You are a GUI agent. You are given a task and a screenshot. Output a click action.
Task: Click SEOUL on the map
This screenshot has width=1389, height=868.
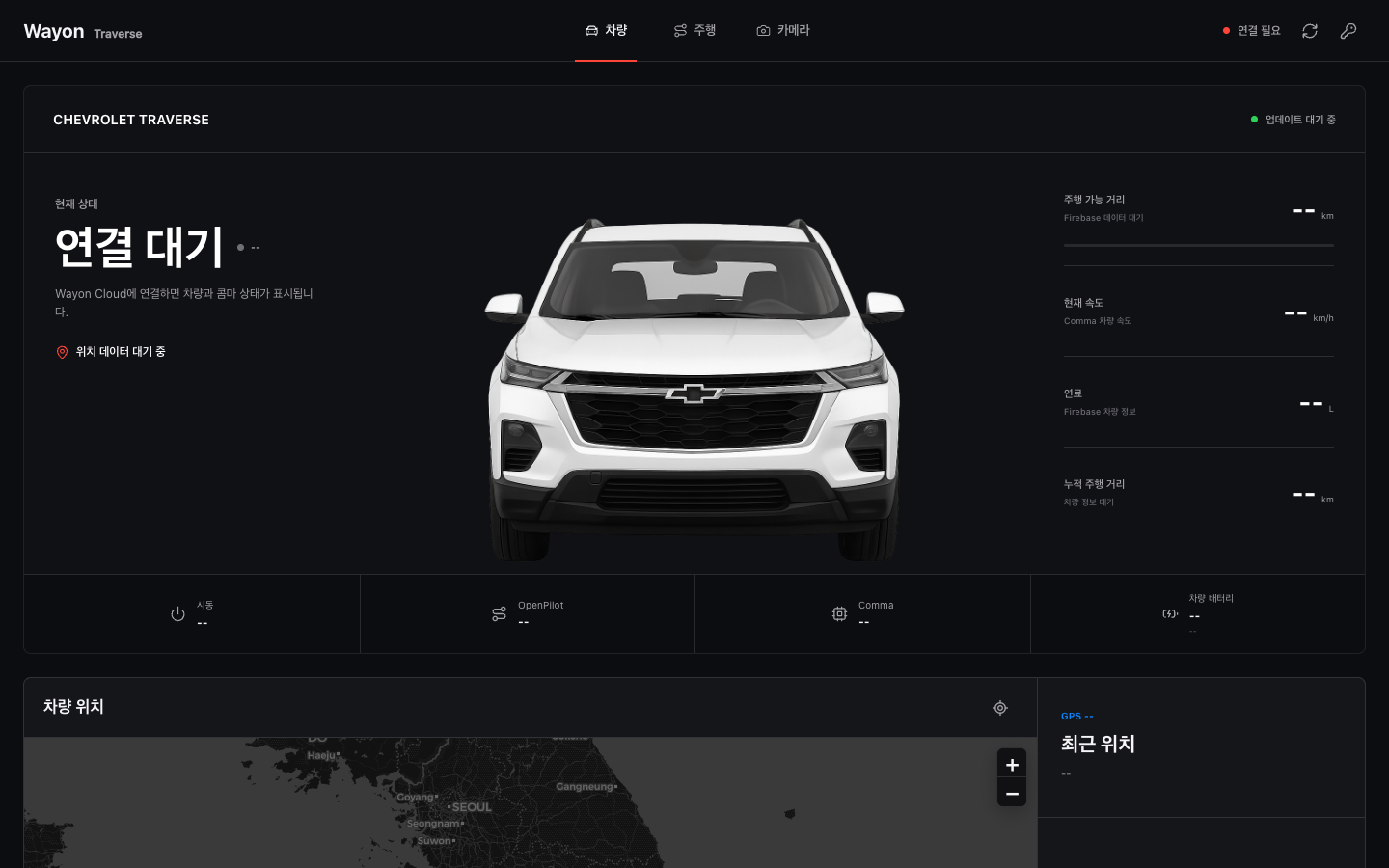[x=470, y=807]
